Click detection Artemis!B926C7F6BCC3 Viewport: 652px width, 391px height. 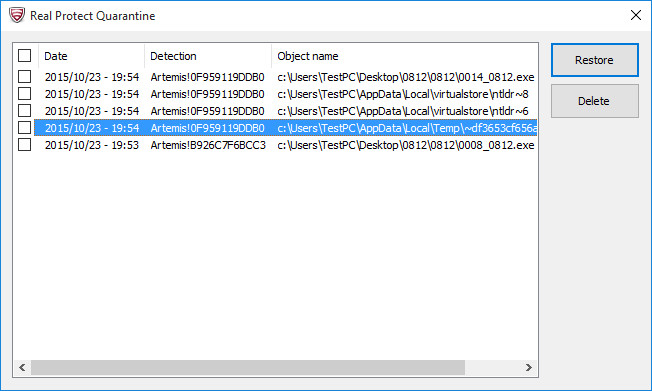(x=208, y=145)
